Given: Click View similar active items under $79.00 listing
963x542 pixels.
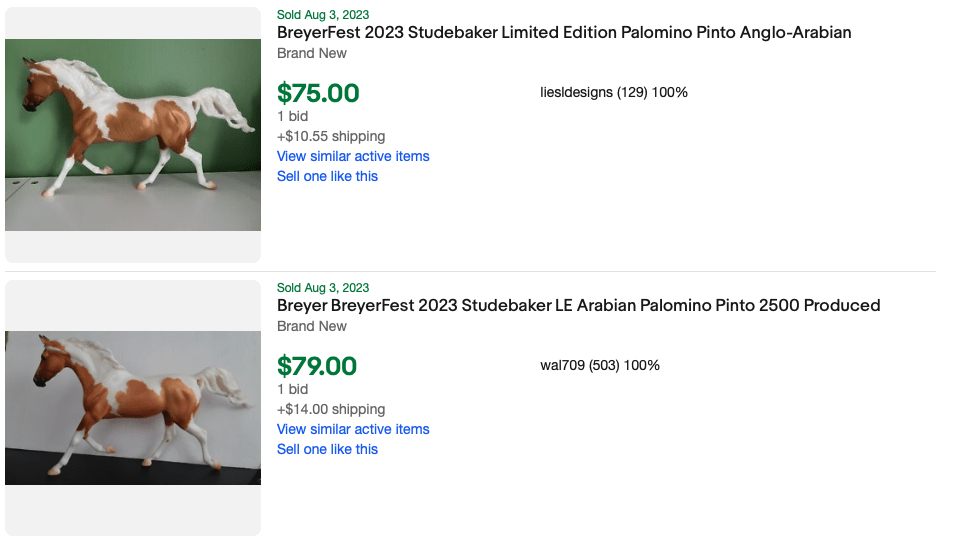Looking at the screenshot, I should tap(353, 429).
